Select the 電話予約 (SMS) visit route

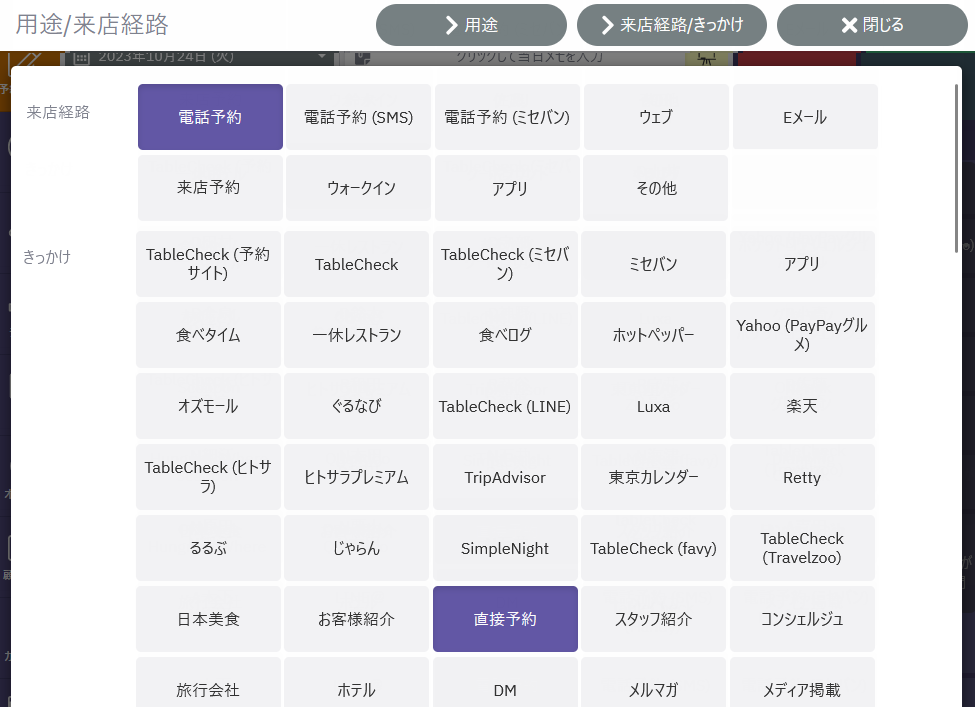pos(358,117)
